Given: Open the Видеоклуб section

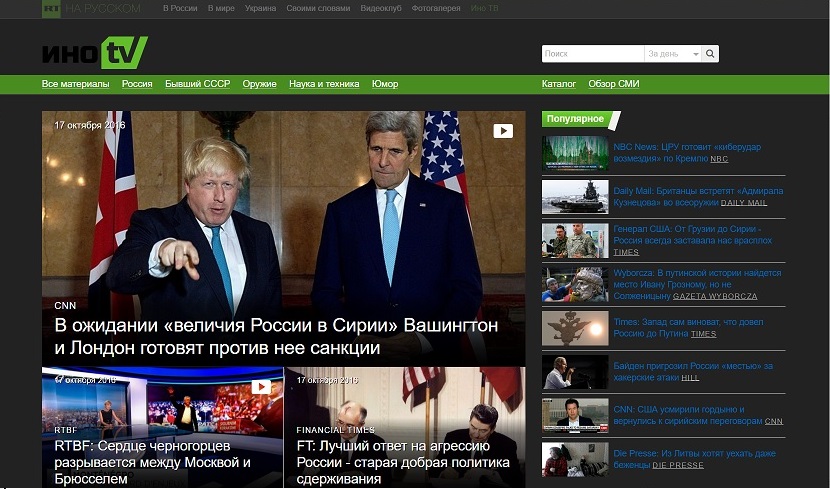Looking at the screenshot, I should click(381, 8).
